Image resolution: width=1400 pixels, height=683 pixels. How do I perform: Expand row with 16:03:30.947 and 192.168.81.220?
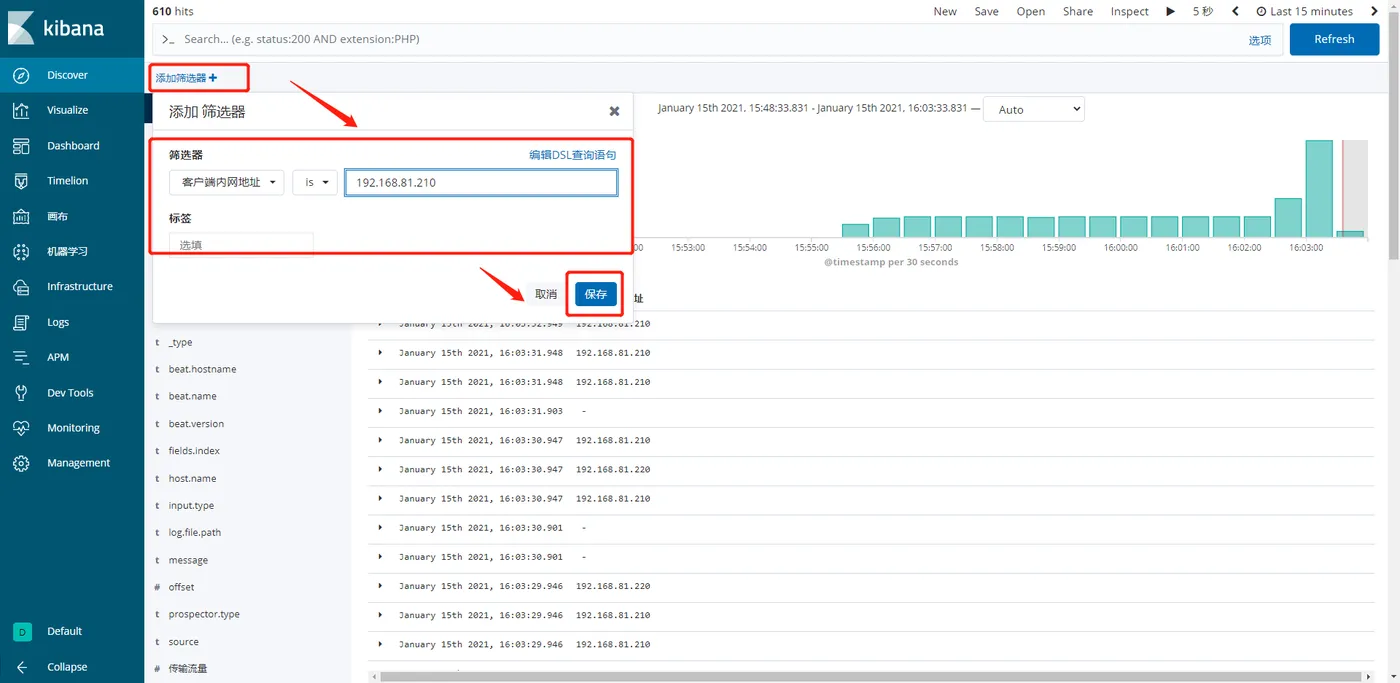(380, 469)
